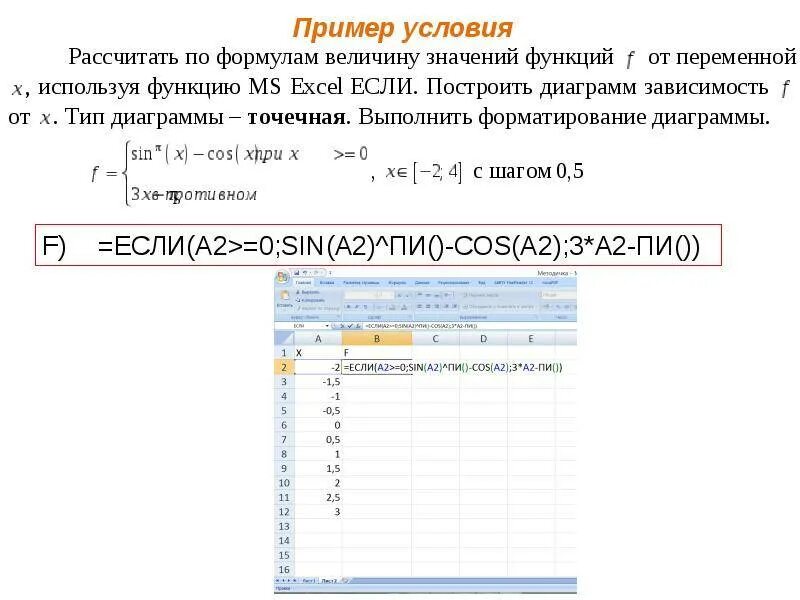This screenshot has width=800, height=600.
Task: Open the Данные ribbon tab
Action: coord(421,283)
